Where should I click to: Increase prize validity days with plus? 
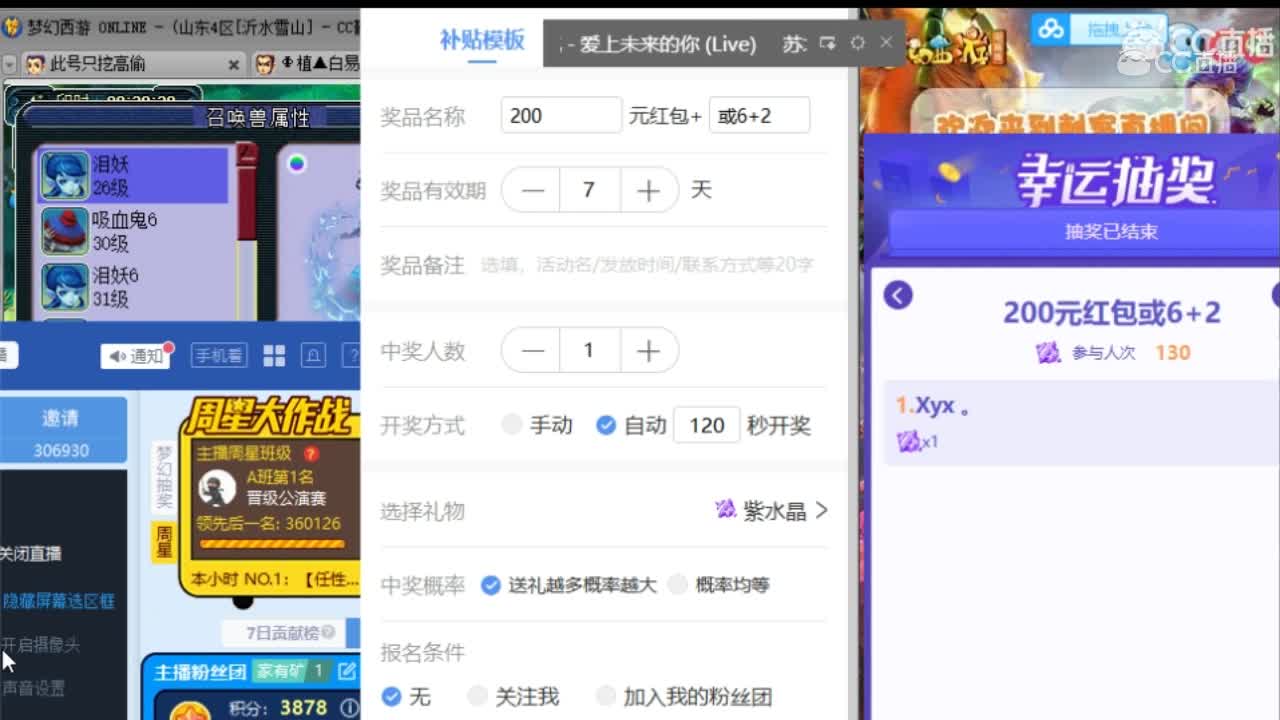[x=648, y=190]
